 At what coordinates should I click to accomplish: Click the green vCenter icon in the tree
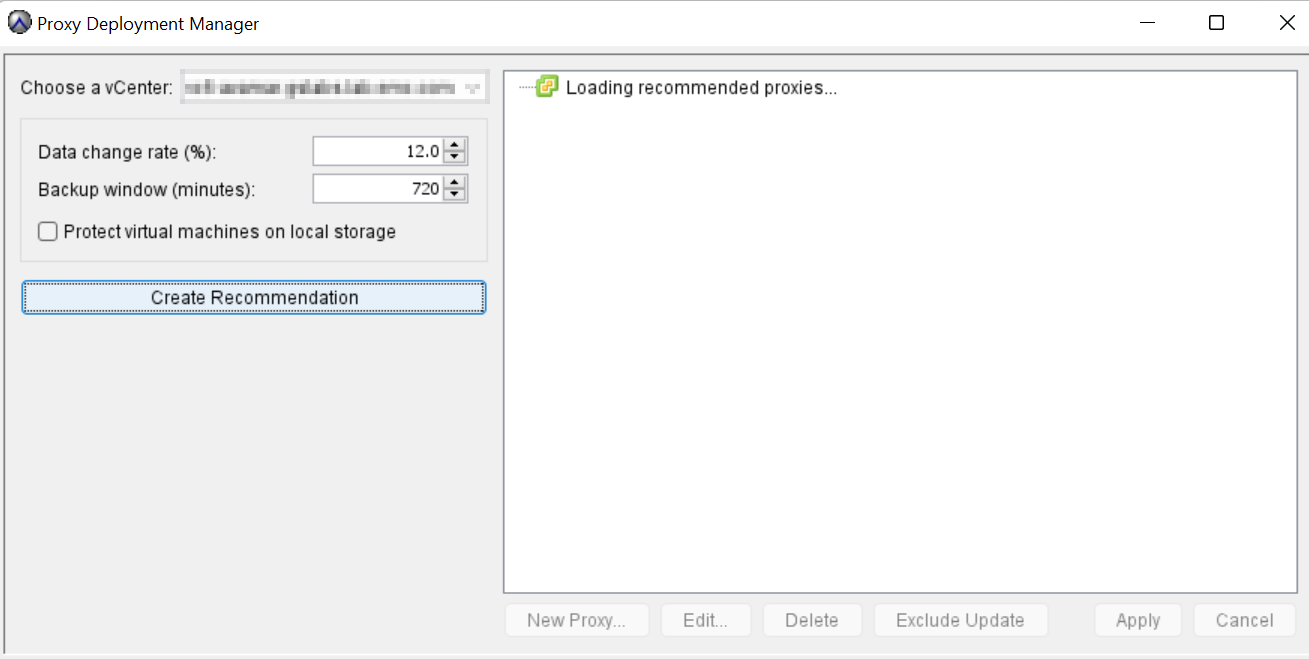(546, 87)
